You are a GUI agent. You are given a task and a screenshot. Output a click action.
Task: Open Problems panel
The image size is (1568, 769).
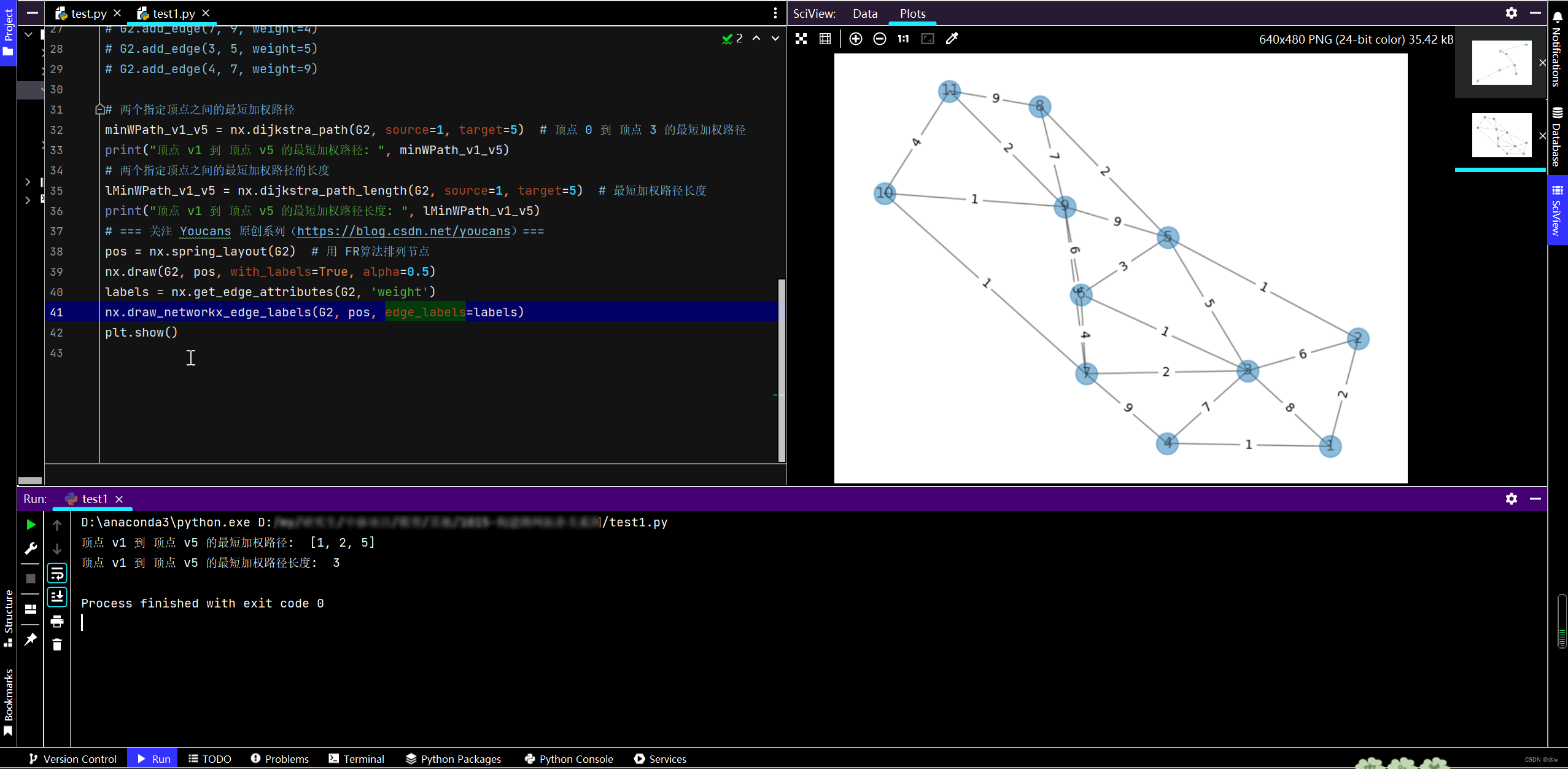[x=279, y=759]
